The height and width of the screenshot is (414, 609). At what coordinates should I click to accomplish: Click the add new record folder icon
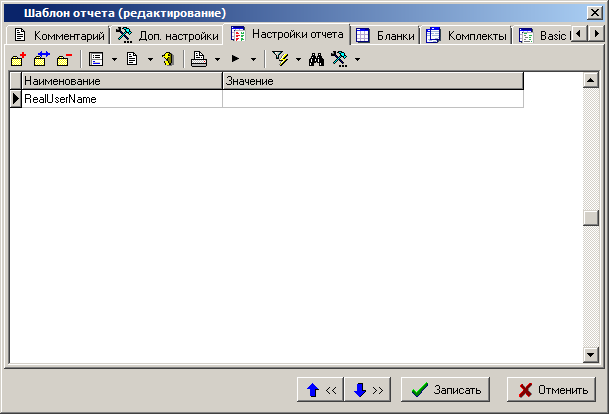click(x=17, y=59)
